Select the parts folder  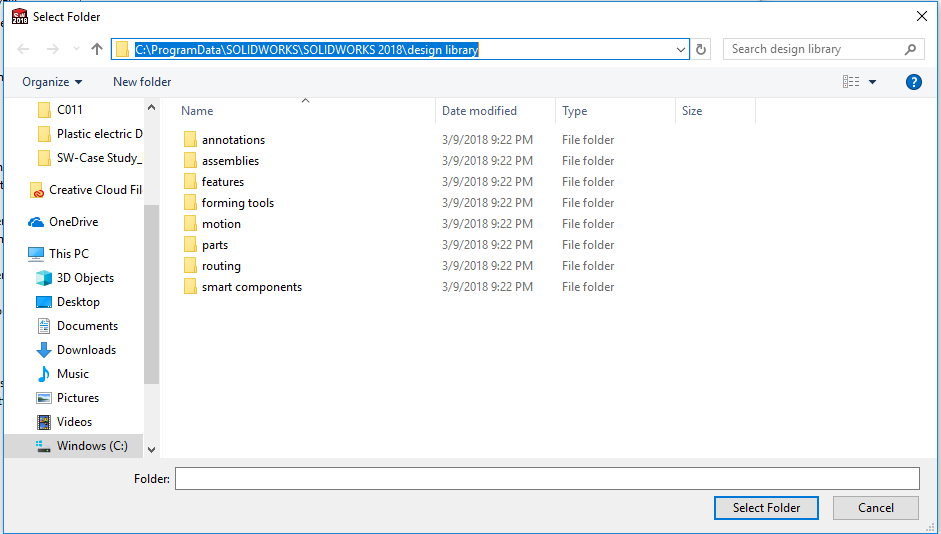click(215, 245)
